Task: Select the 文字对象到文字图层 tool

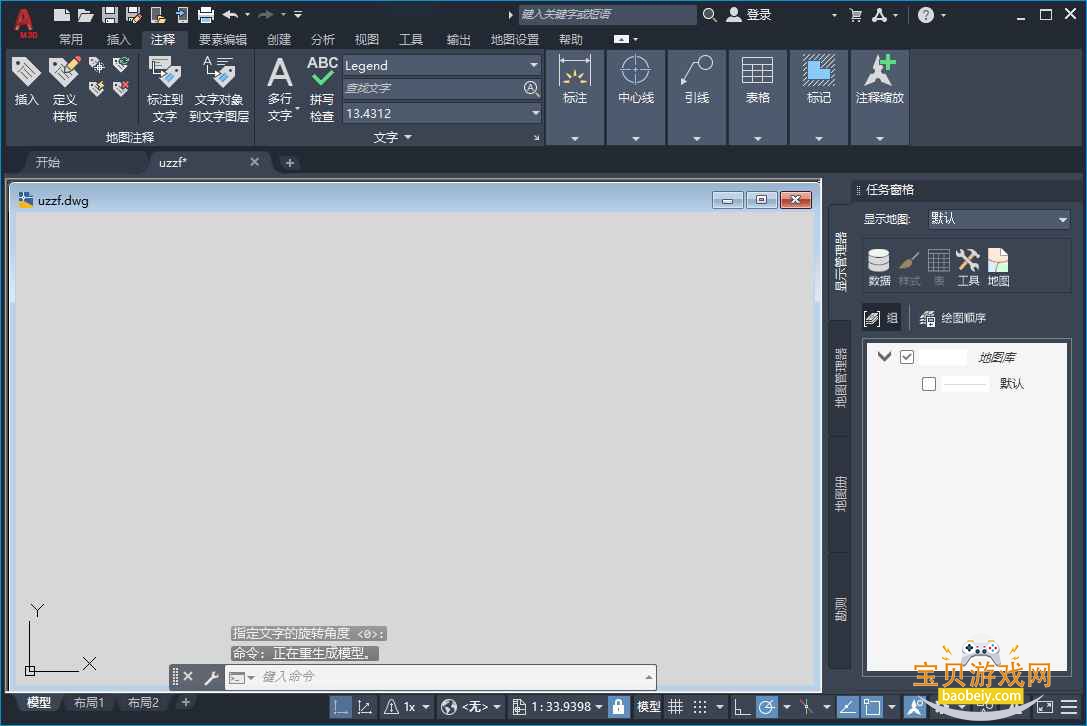Action: 218,89
